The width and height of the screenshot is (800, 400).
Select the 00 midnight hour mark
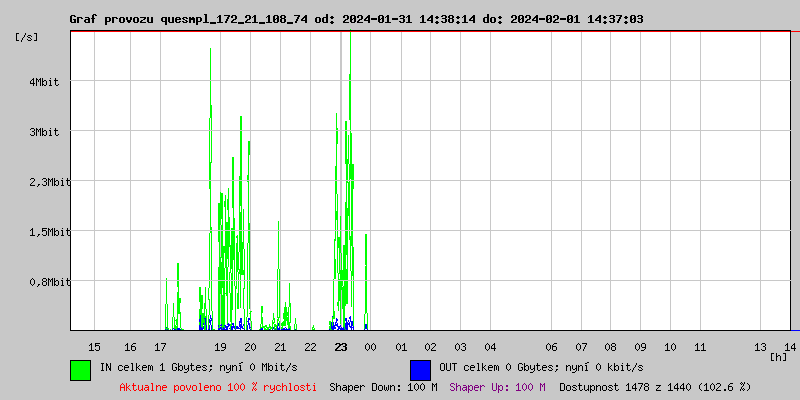371,346
